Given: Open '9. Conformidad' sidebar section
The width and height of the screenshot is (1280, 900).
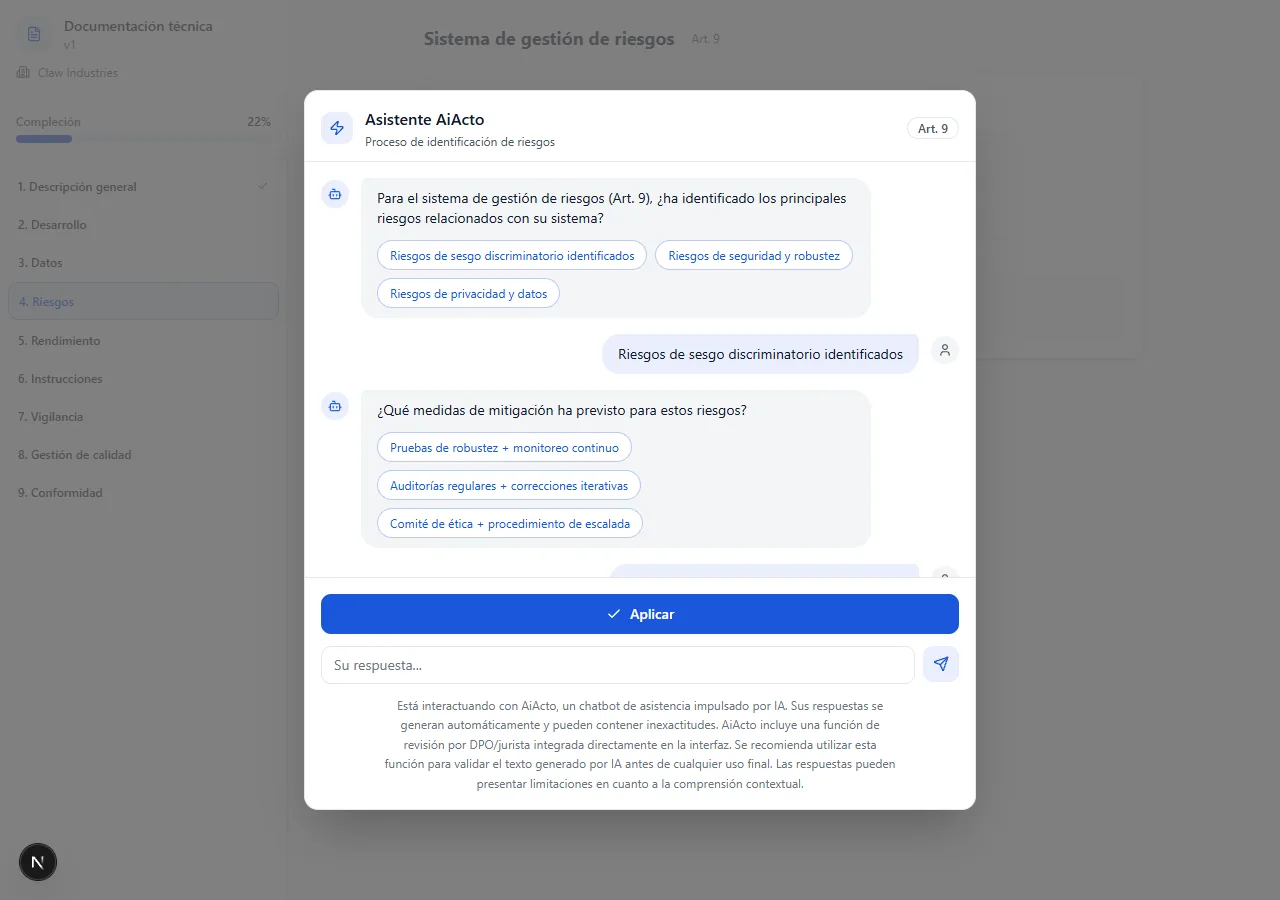Looking at the screenshot, I should pos(60,493).
